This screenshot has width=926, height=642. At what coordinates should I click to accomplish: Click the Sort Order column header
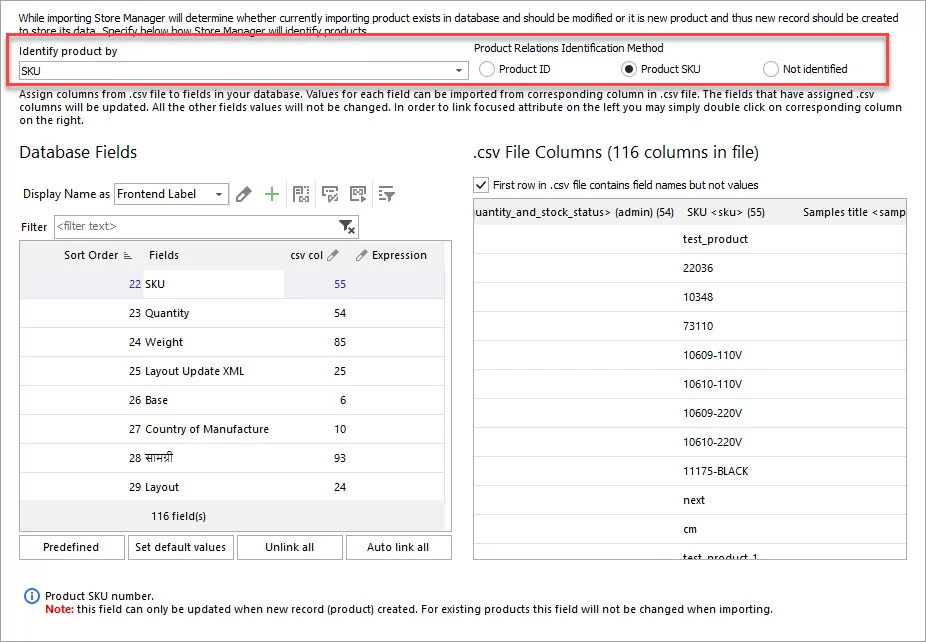[91, 255]
